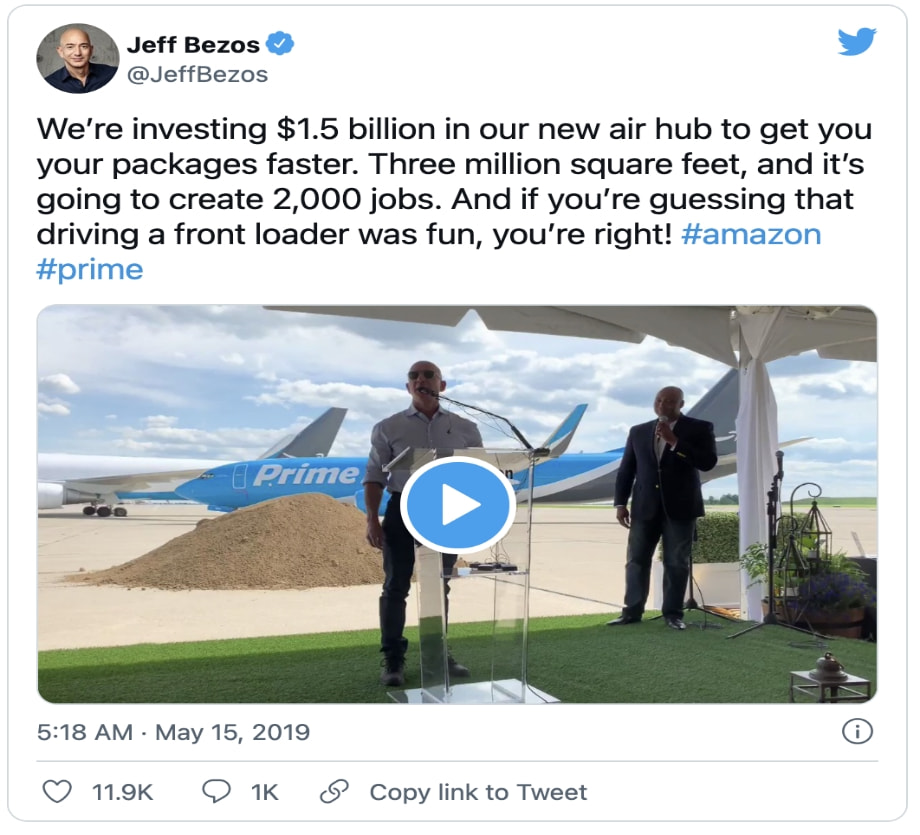Click the Jeff Bezos display name

193,45
